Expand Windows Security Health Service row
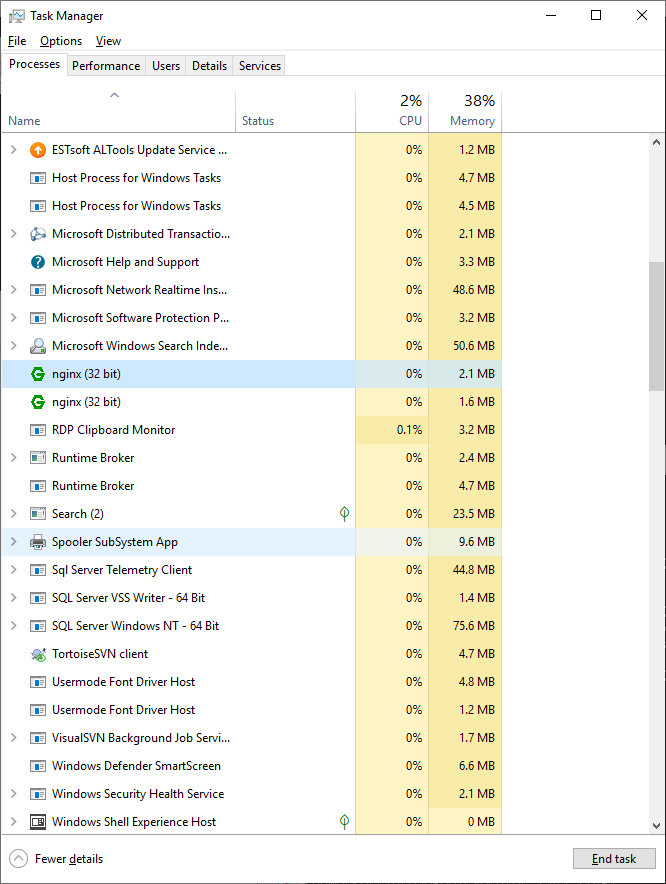This screenshot has height=884, width=666. pyautogui.click(x=14, y=794)
